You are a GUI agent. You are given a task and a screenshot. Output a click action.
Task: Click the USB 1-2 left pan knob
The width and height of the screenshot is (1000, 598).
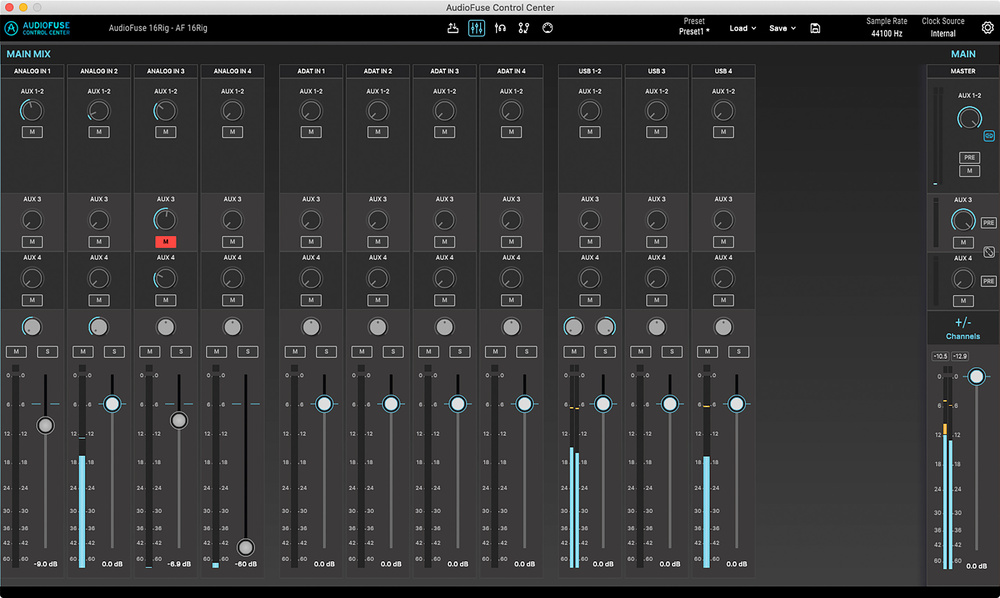(573, 326)
